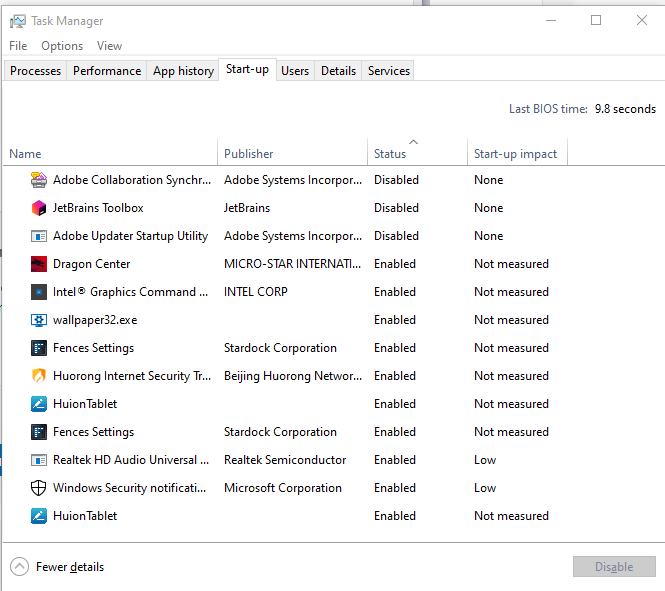The image size is (665, 591).
Task: Click the Fewer details text link
Action: pos(70,567)
